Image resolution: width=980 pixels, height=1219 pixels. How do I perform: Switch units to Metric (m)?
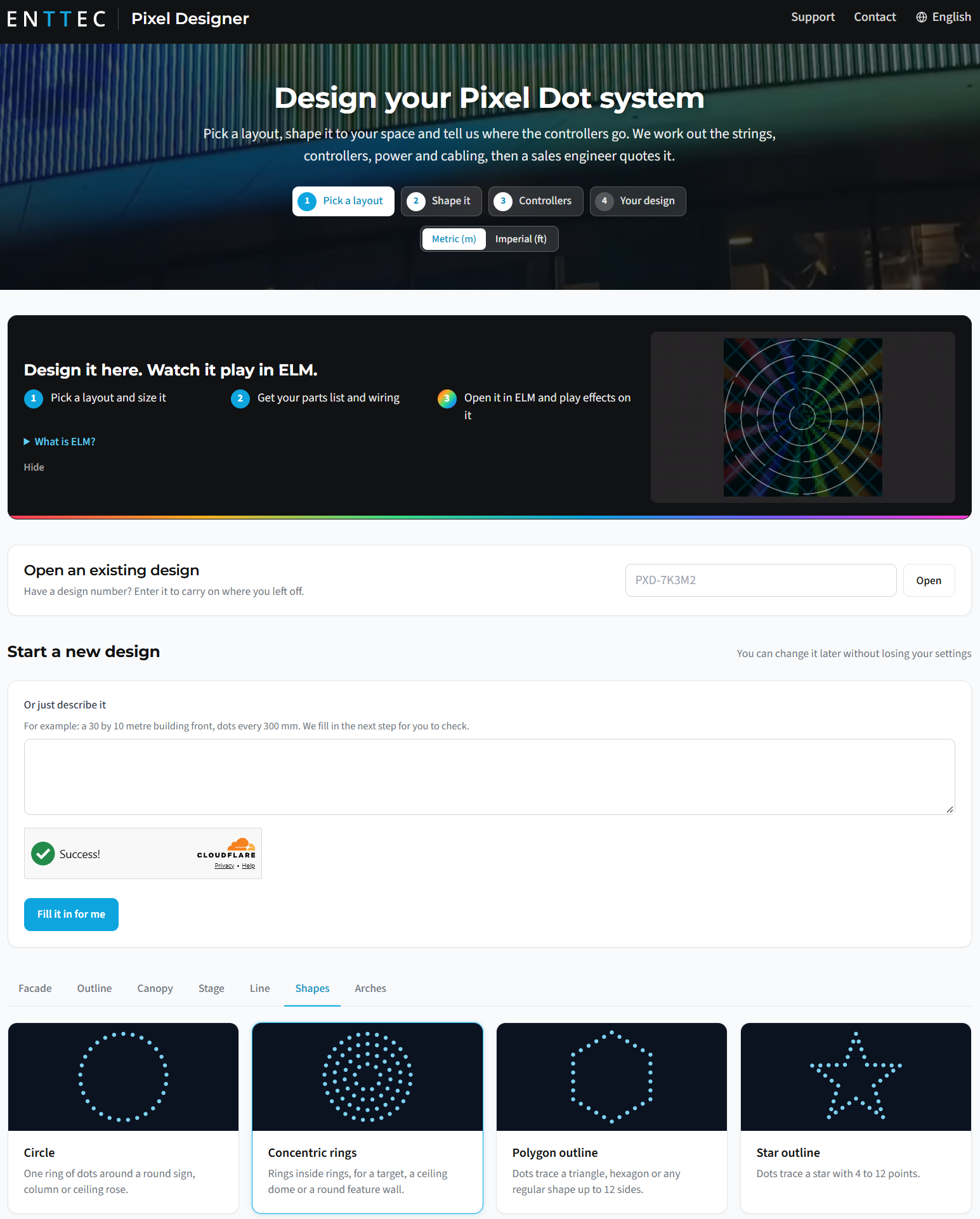(x=454, y=239)
